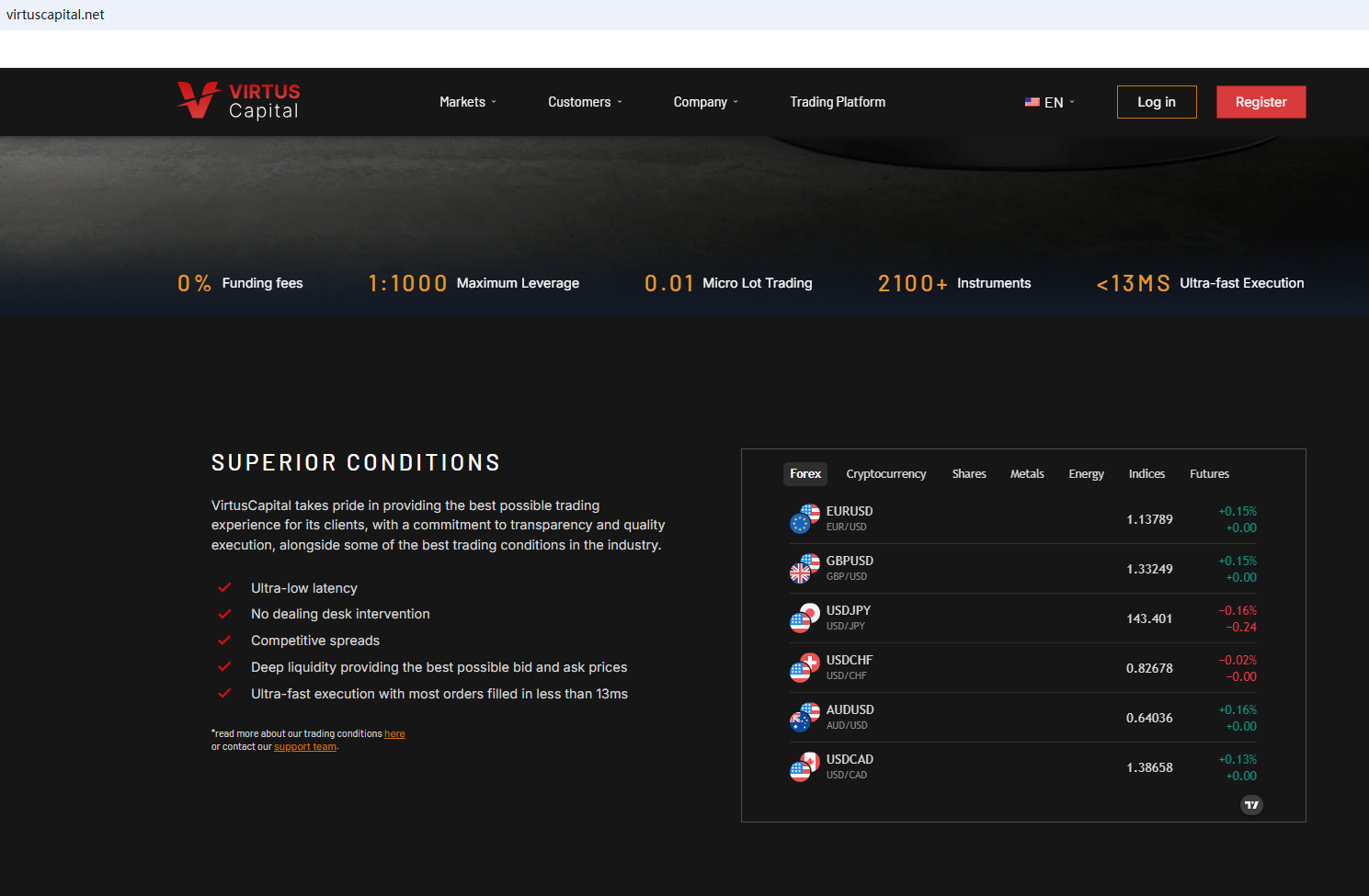The height and width of the screenshot is (896, 1369).
Task: Click the TradingView logo icon in widget
Action: (1251, 805)
